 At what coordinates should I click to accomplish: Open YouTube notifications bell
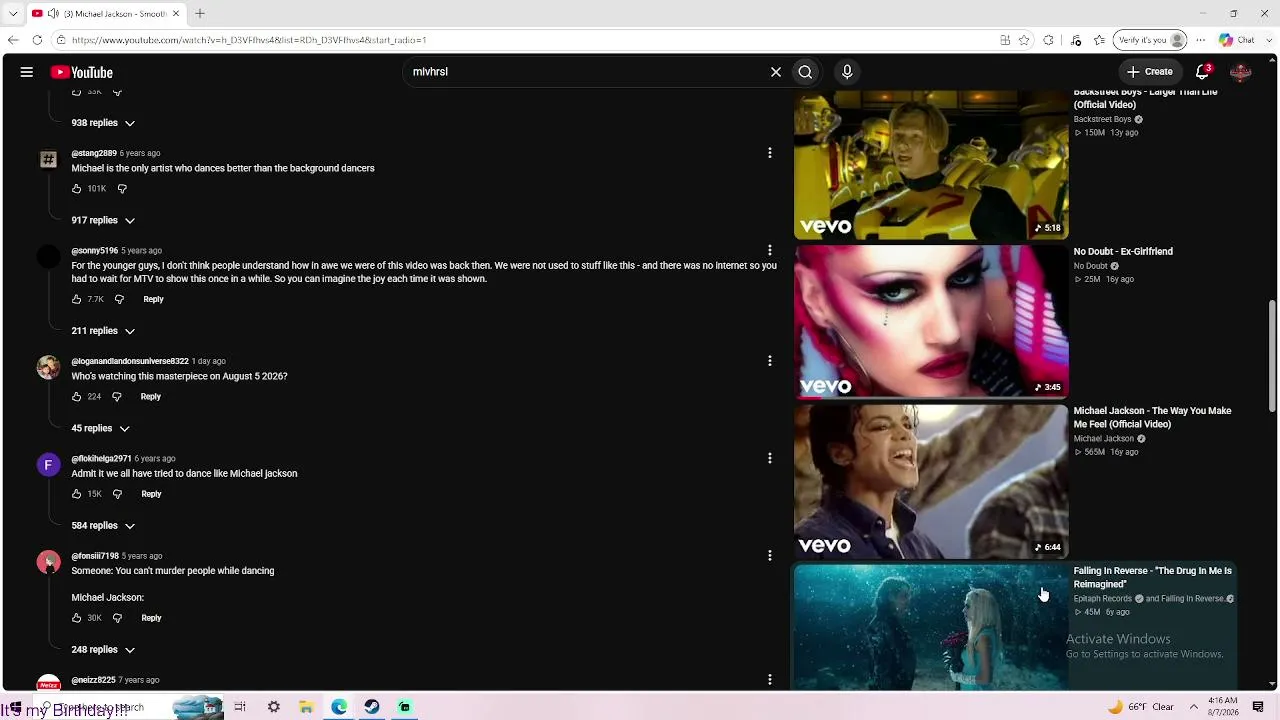(1203, 72)
